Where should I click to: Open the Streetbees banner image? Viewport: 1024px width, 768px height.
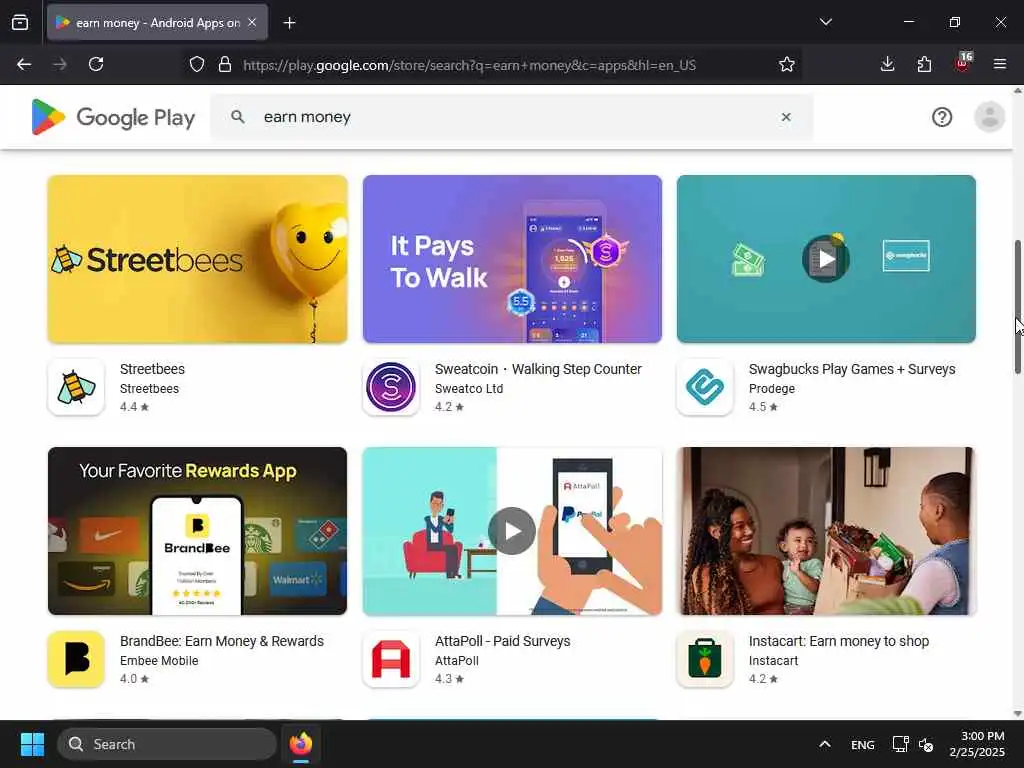pyautogui.click(x=197, y=259)
